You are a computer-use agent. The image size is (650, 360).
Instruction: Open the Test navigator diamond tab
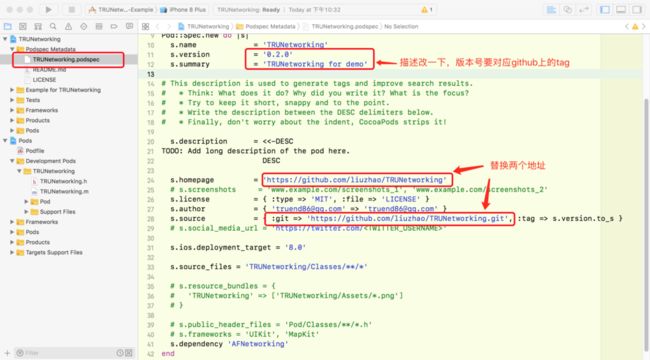pos(84,27)
